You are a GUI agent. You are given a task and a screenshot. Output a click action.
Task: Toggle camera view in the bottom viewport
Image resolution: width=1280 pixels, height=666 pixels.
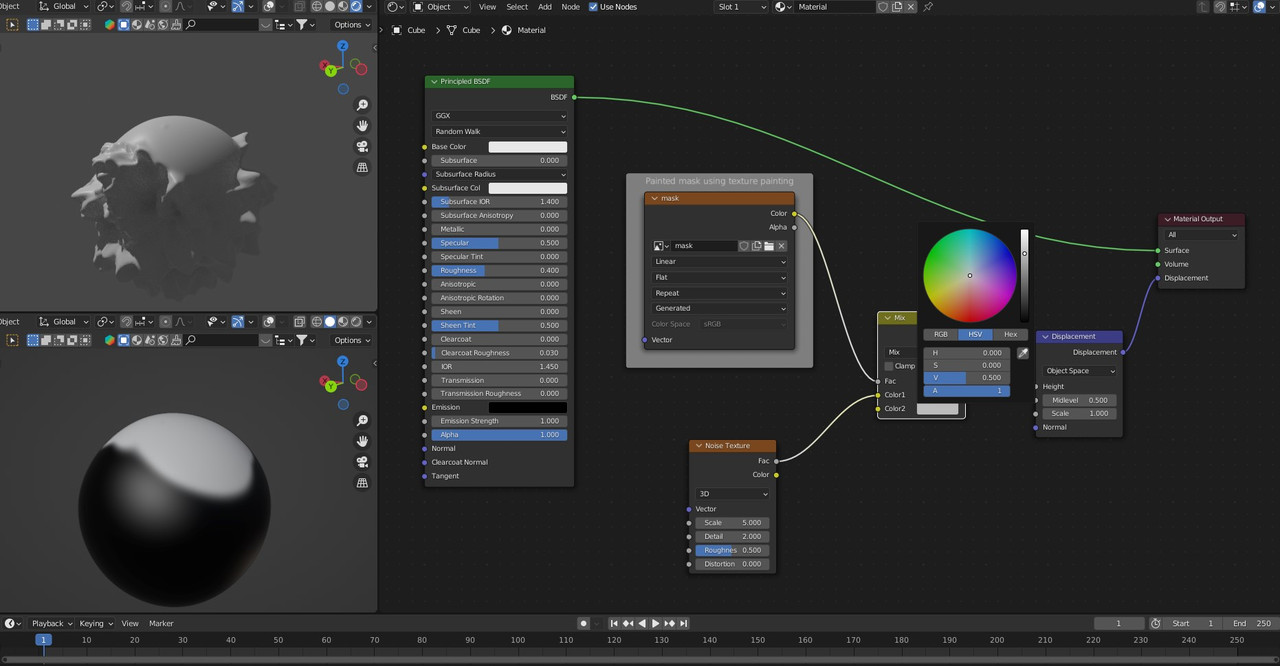coord(362,462)
